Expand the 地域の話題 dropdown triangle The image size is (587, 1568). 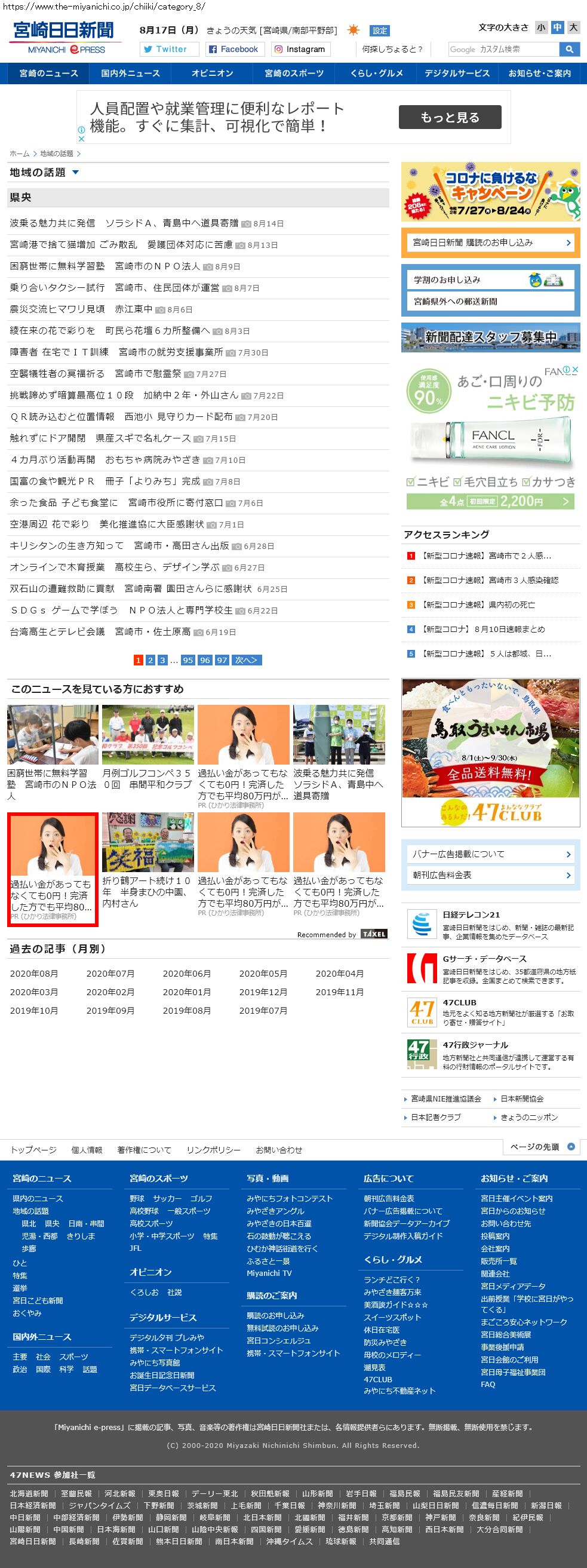click(75, 172)
